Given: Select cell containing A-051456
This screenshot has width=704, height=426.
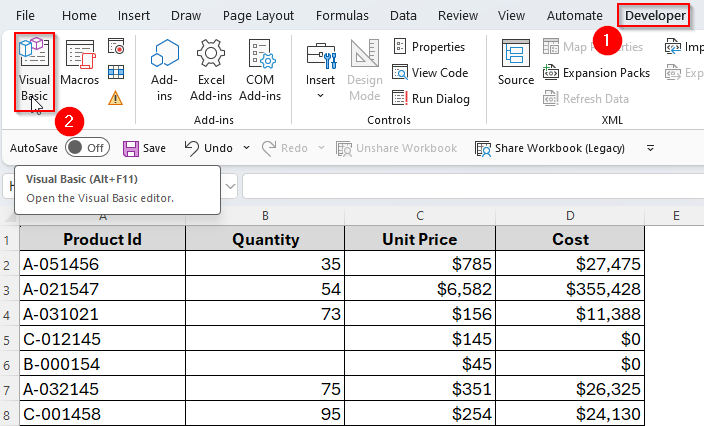Looking at the screenshot, I should coord(102,264).
